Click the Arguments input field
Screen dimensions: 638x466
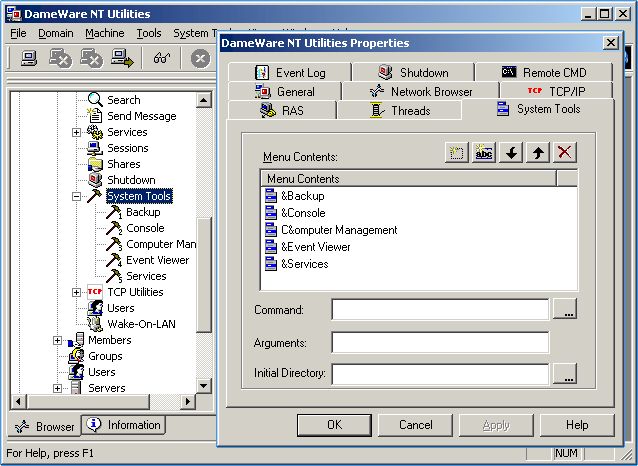point(440,342)
